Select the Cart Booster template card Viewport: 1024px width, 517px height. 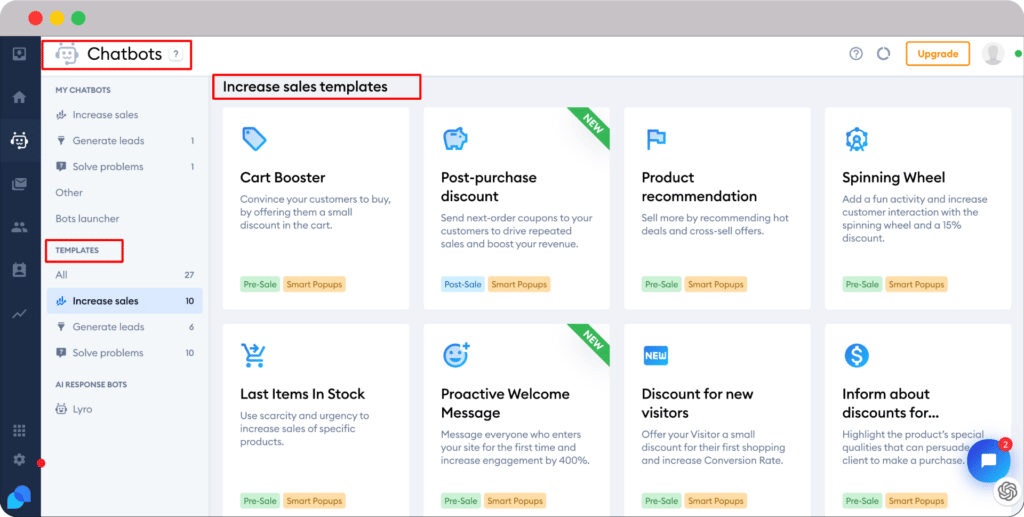tap(315, 208)
